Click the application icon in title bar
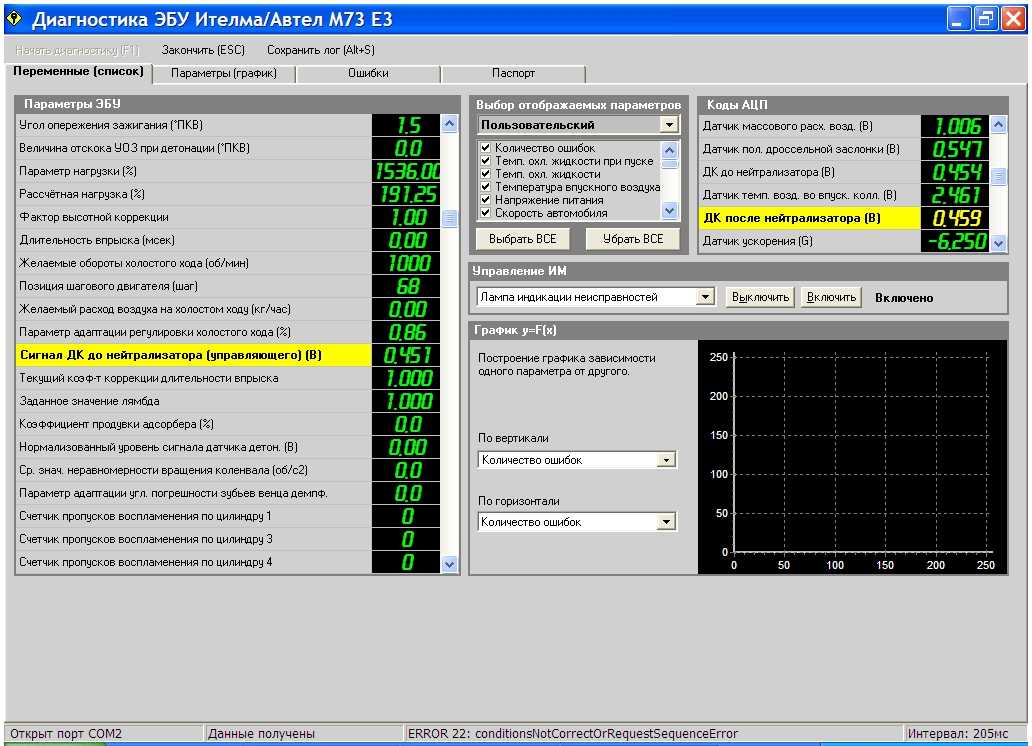This screenshot has width=1032, height=746. click(x=14, y=18)
